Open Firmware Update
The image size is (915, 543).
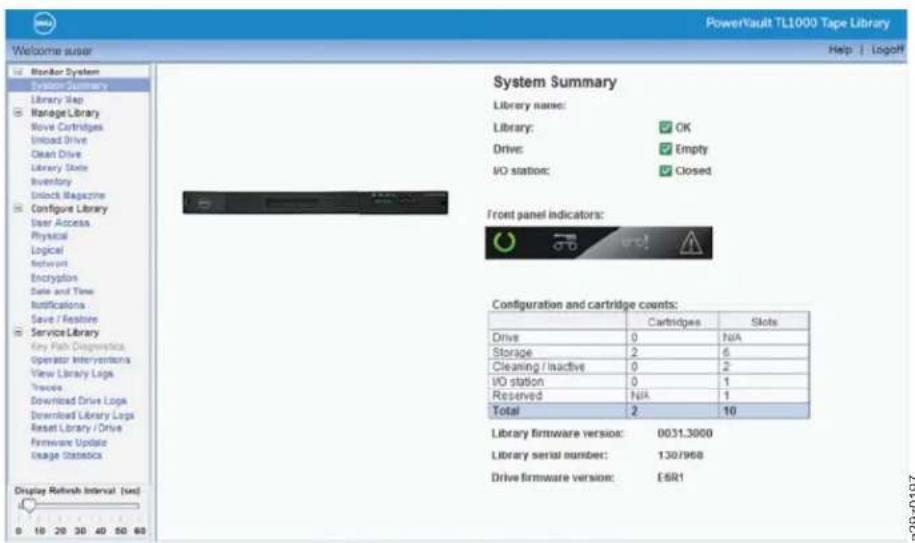pyautogui.click(x=69, y=442)
